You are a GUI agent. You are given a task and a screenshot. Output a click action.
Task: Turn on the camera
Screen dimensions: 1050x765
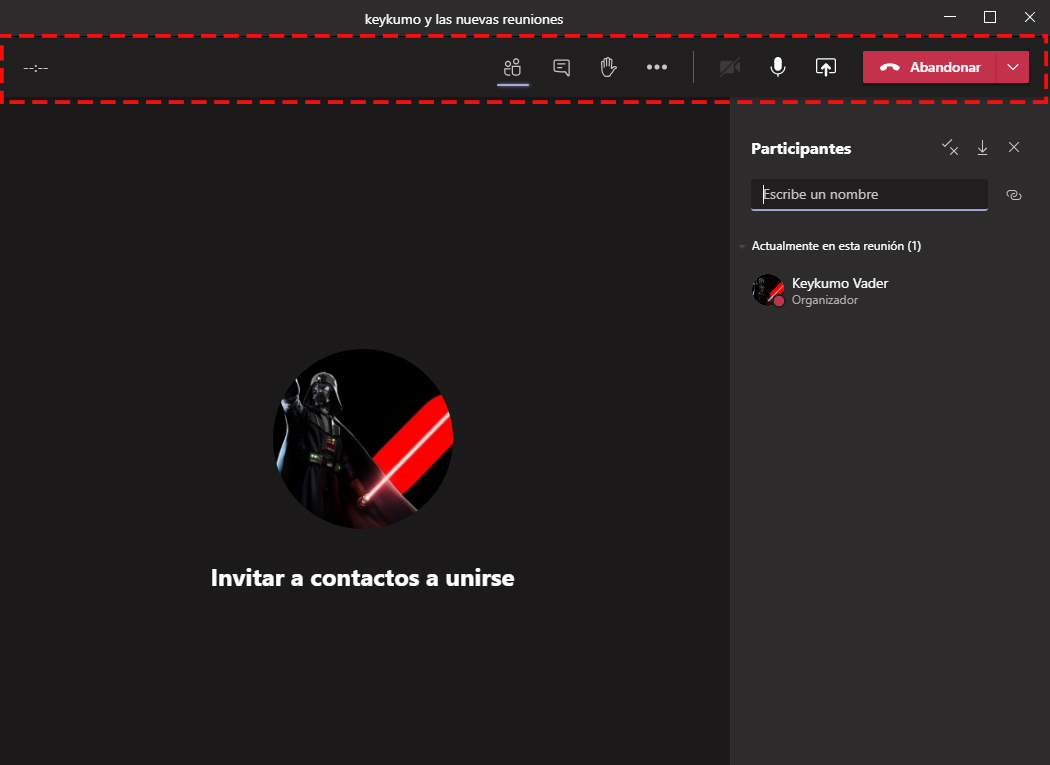pyautogui.click(x=729, y=68)
